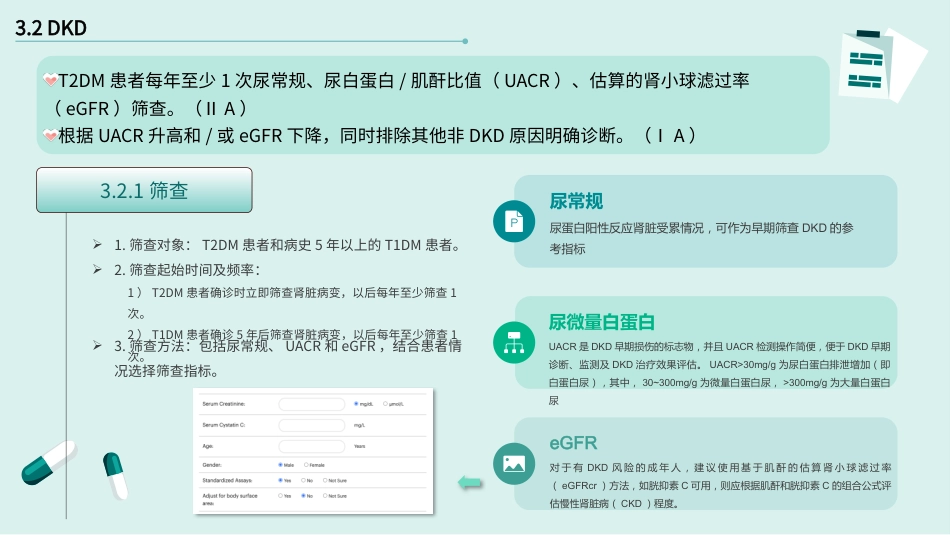
Task: Select Male gender radio button
Action: [x=281, y=465]
